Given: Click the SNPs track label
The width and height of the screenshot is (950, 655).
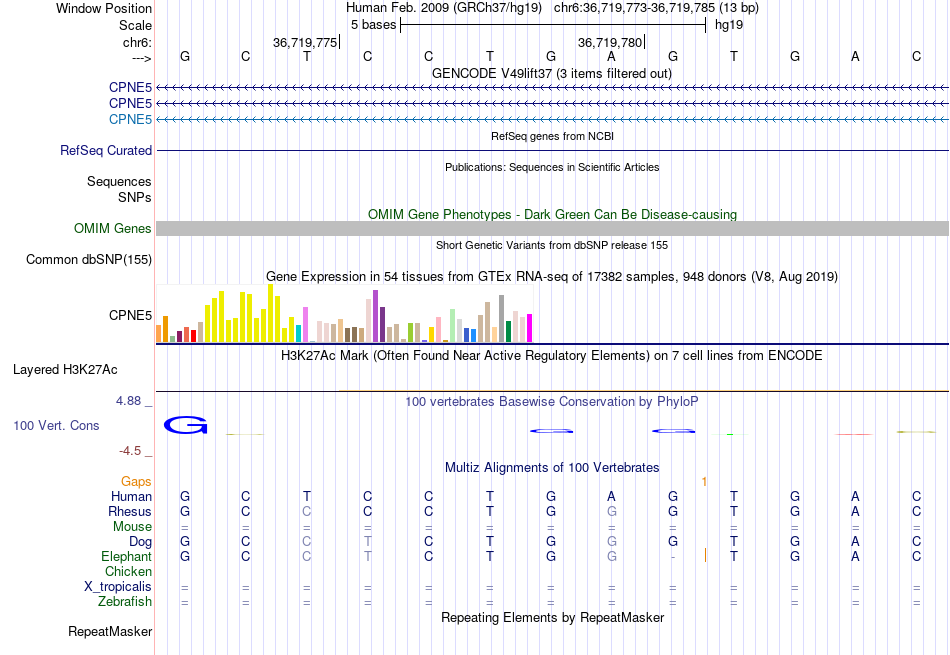Looking at the screenshot, I should [x=135, y=197].
